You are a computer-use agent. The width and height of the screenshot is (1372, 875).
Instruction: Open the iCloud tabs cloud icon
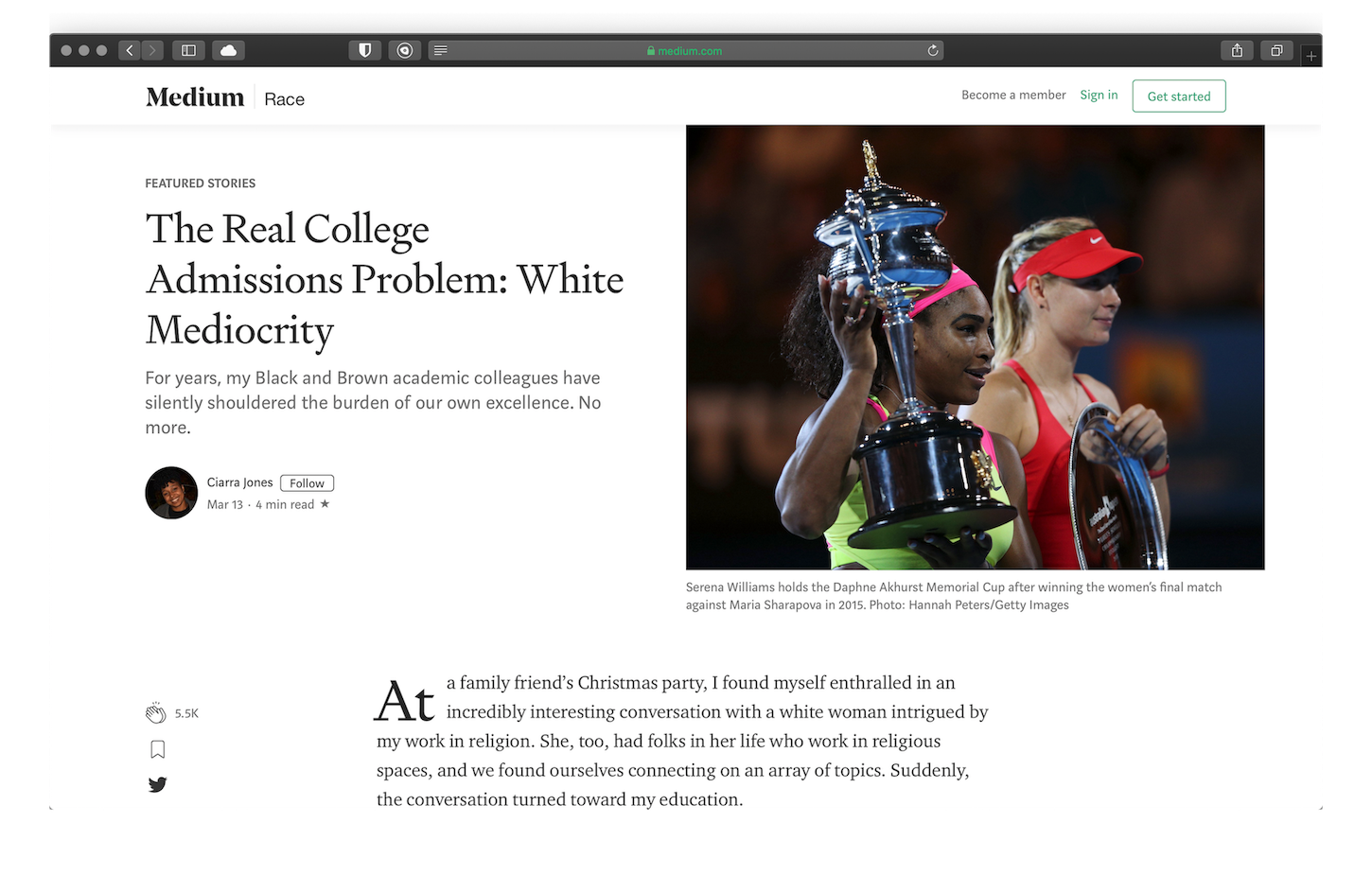click(228, 50)
